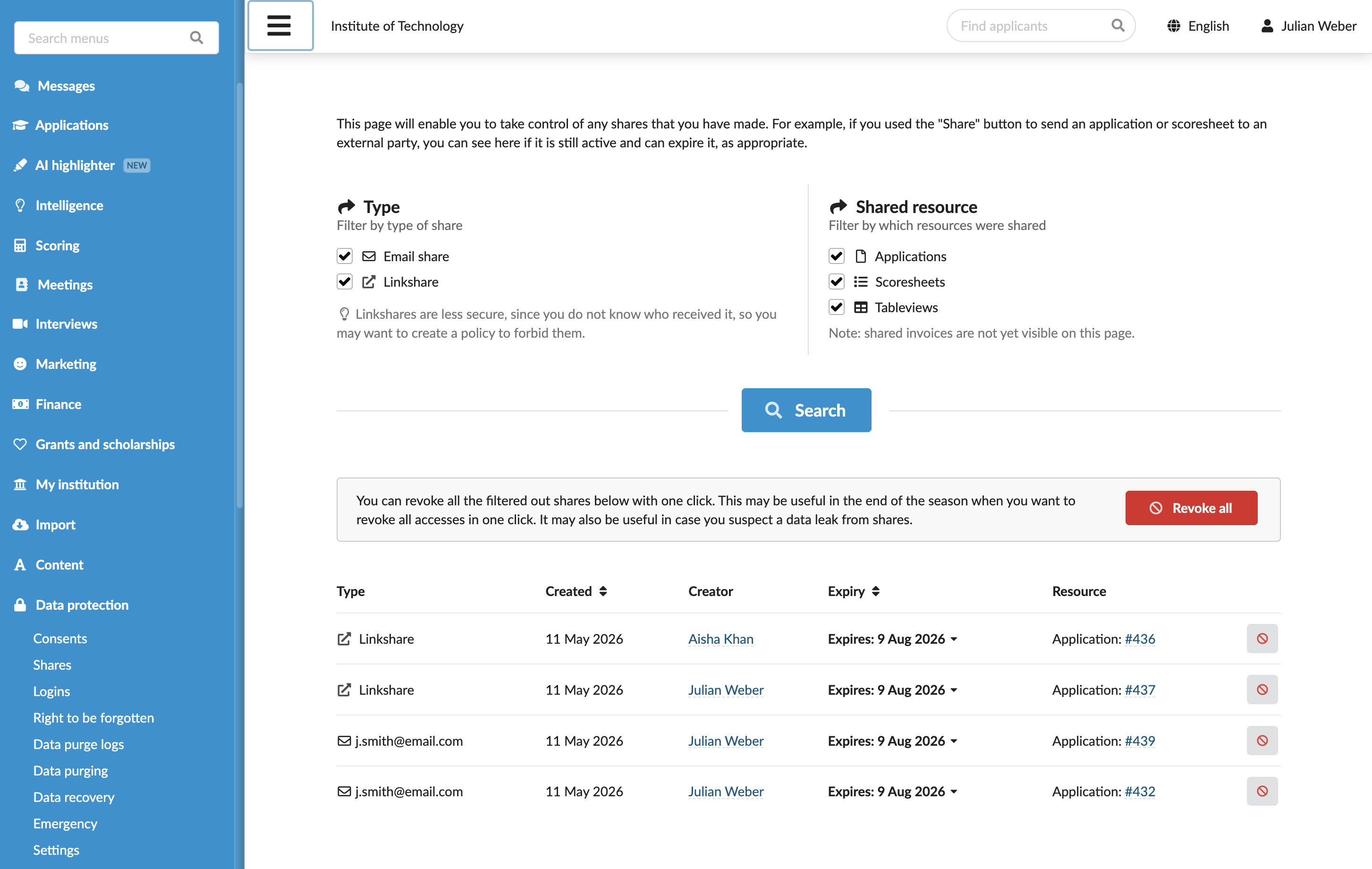The width and height of the screenshot is (1372, 869).
Task: Click the Find applicants search icon
Action: (x=1118, y=26)
